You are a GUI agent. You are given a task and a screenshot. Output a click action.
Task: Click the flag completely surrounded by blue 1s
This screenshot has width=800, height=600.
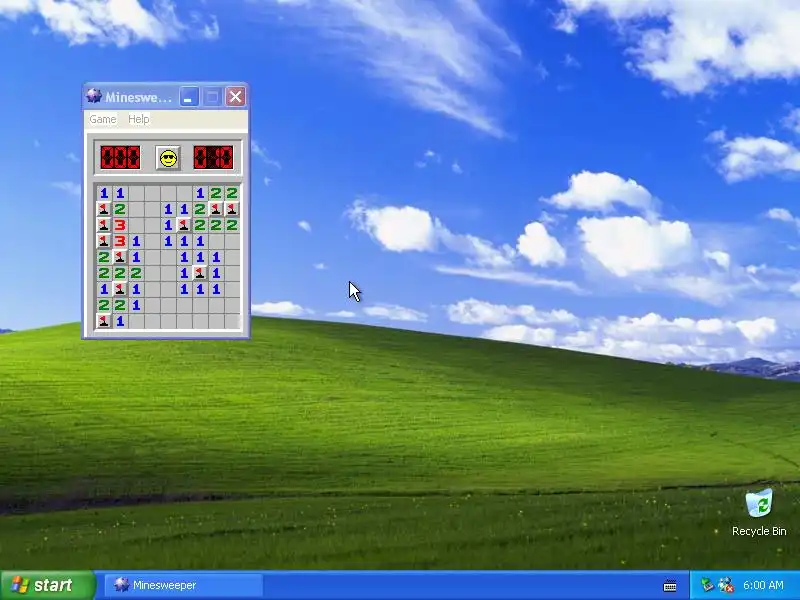pos(200,273)
